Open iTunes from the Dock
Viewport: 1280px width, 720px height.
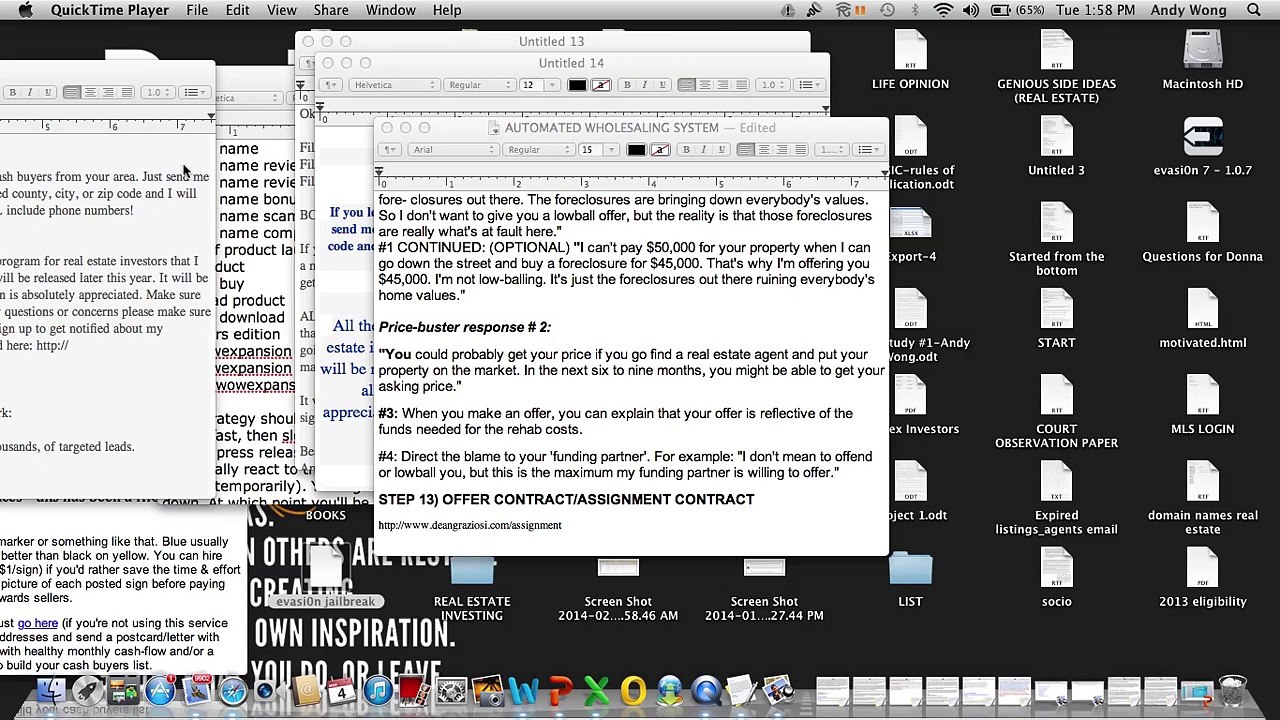pyautogui.click(x=378, y=691)
